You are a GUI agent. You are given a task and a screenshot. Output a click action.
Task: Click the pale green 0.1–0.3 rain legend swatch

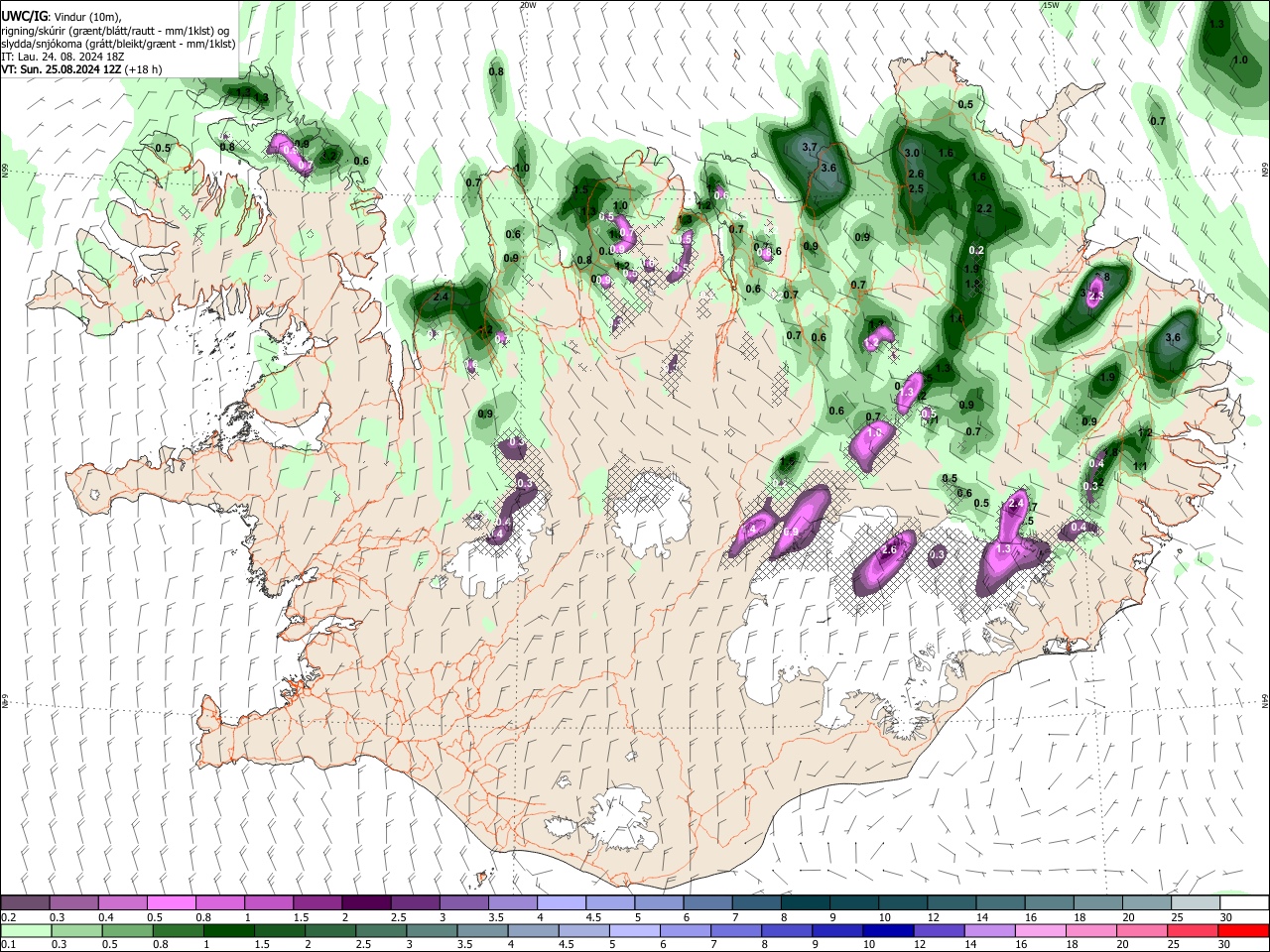pos(26,931)
